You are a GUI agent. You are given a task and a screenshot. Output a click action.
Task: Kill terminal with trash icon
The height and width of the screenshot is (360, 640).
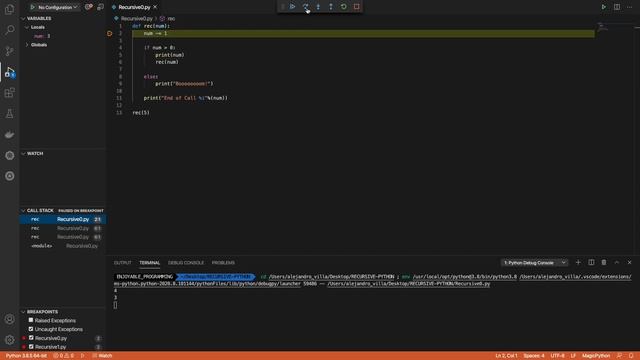tap(604, 262)
